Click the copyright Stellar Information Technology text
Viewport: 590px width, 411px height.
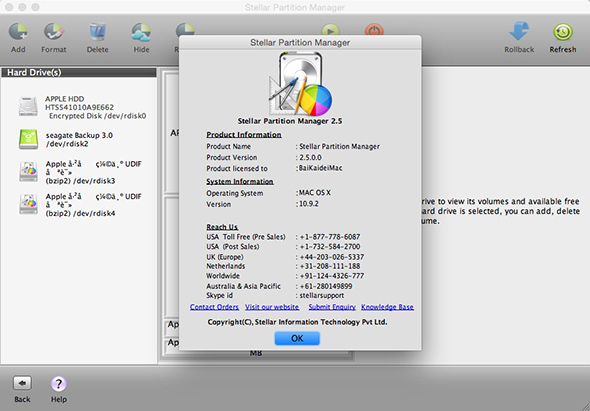[x=297, y=322]
